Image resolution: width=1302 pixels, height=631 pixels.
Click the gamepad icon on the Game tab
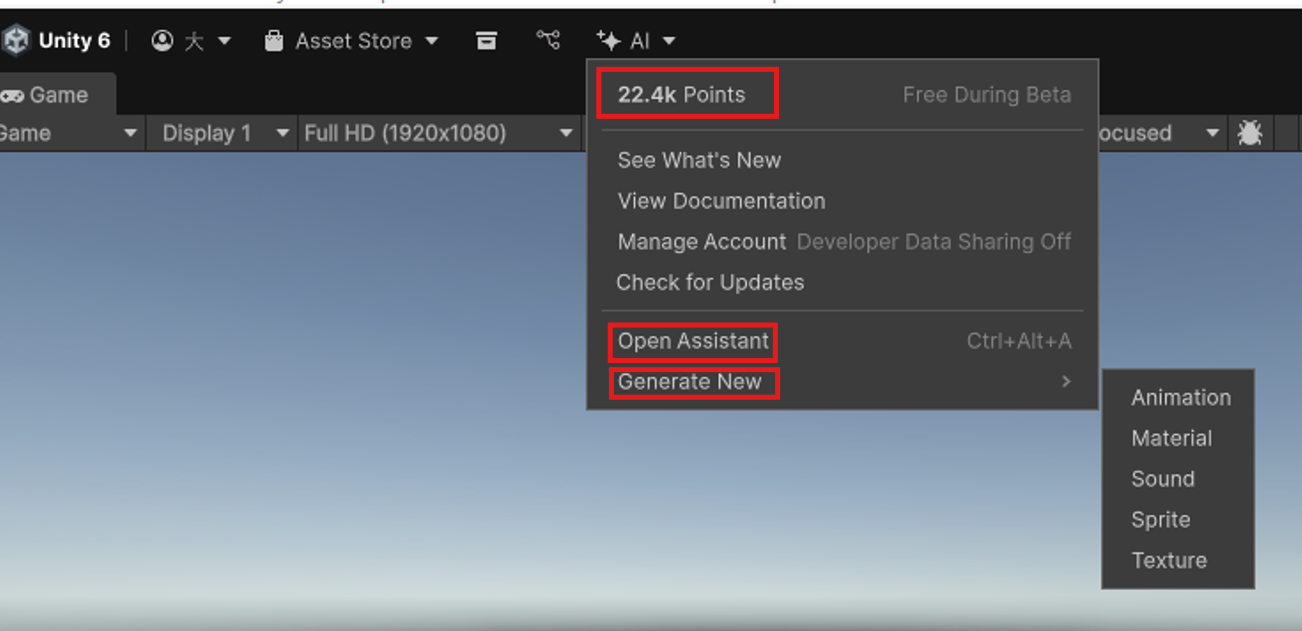click(14, 95)
